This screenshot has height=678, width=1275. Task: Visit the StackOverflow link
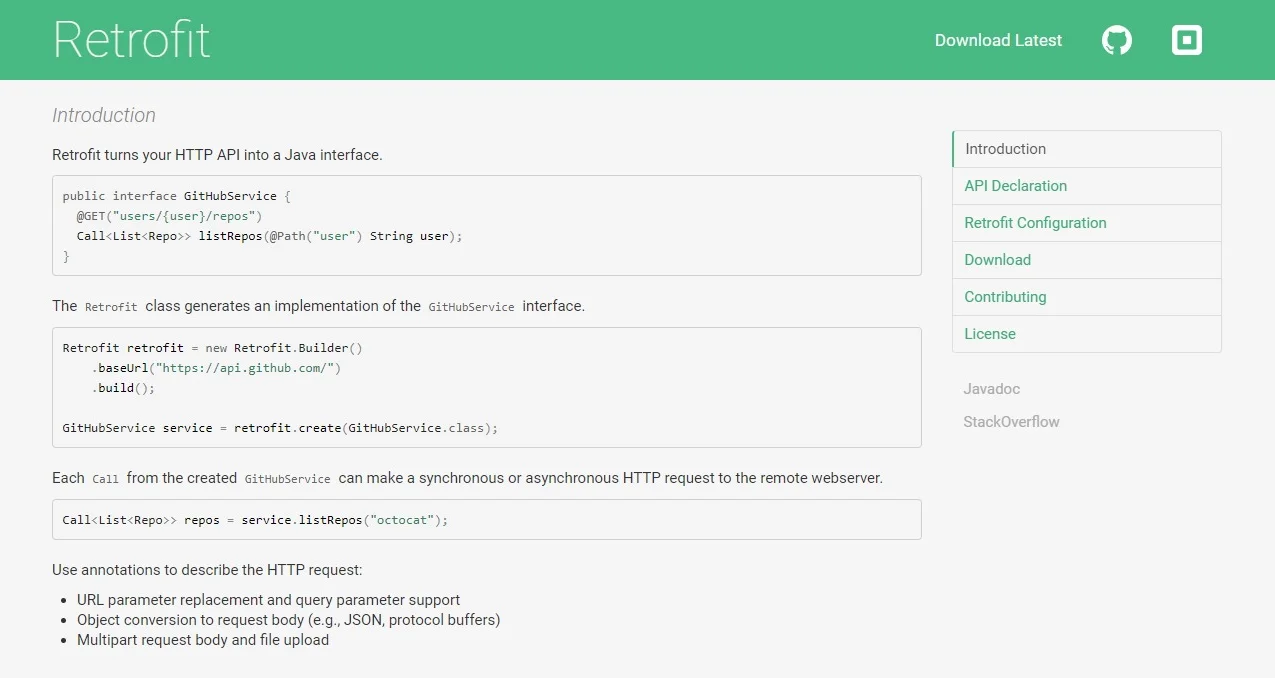pyautogui.click(x=1011, y=422)
